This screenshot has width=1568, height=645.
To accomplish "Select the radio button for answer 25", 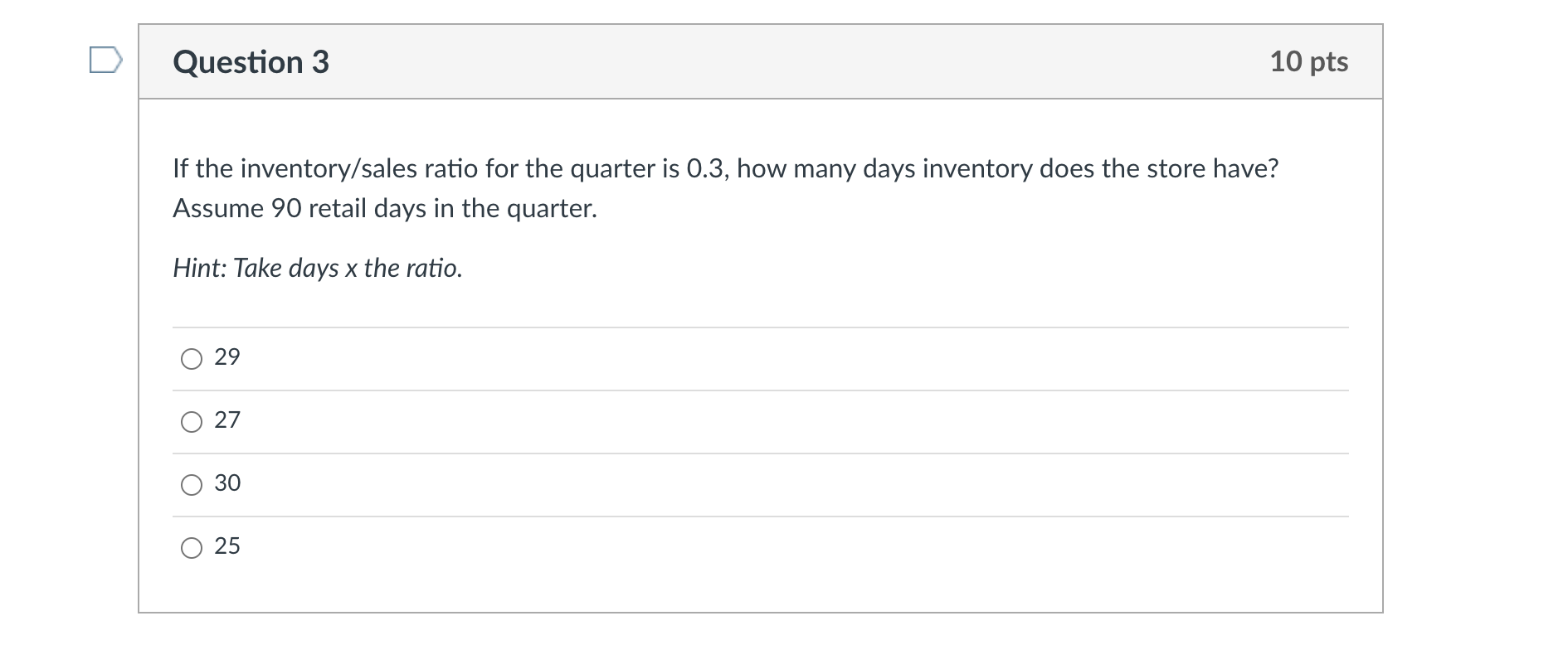I will point(191,546).
